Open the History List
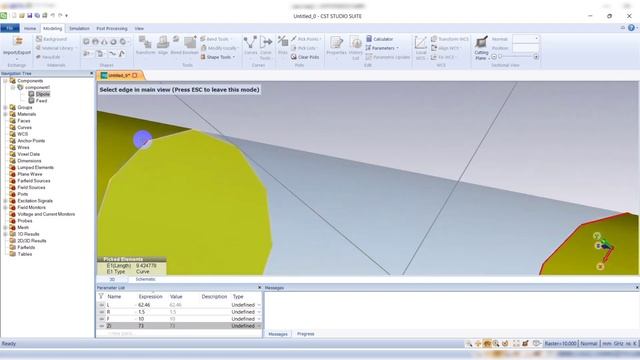Viewport: 640px width, 360px height. point(356,47)
